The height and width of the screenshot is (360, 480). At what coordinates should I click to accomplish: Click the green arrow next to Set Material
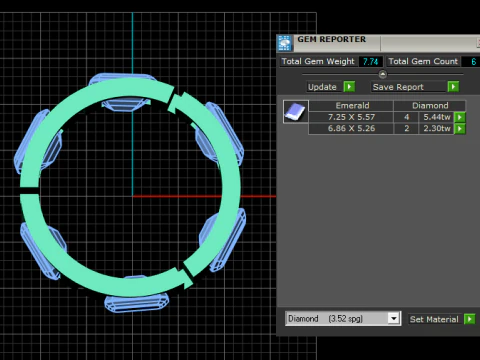pyautogui.click(x=469, y=319)
